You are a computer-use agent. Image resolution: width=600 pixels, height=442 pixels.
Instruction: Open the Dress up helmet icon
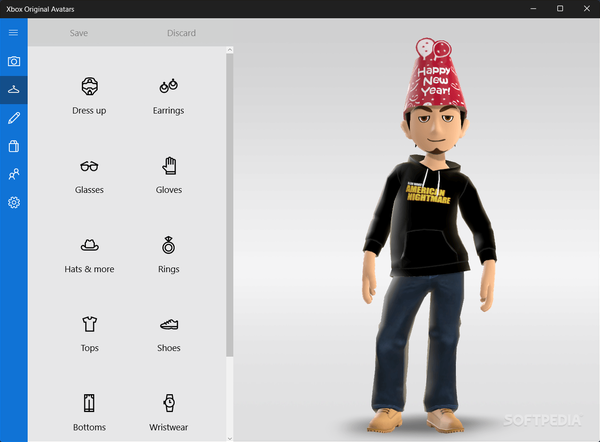coord(90,86)
